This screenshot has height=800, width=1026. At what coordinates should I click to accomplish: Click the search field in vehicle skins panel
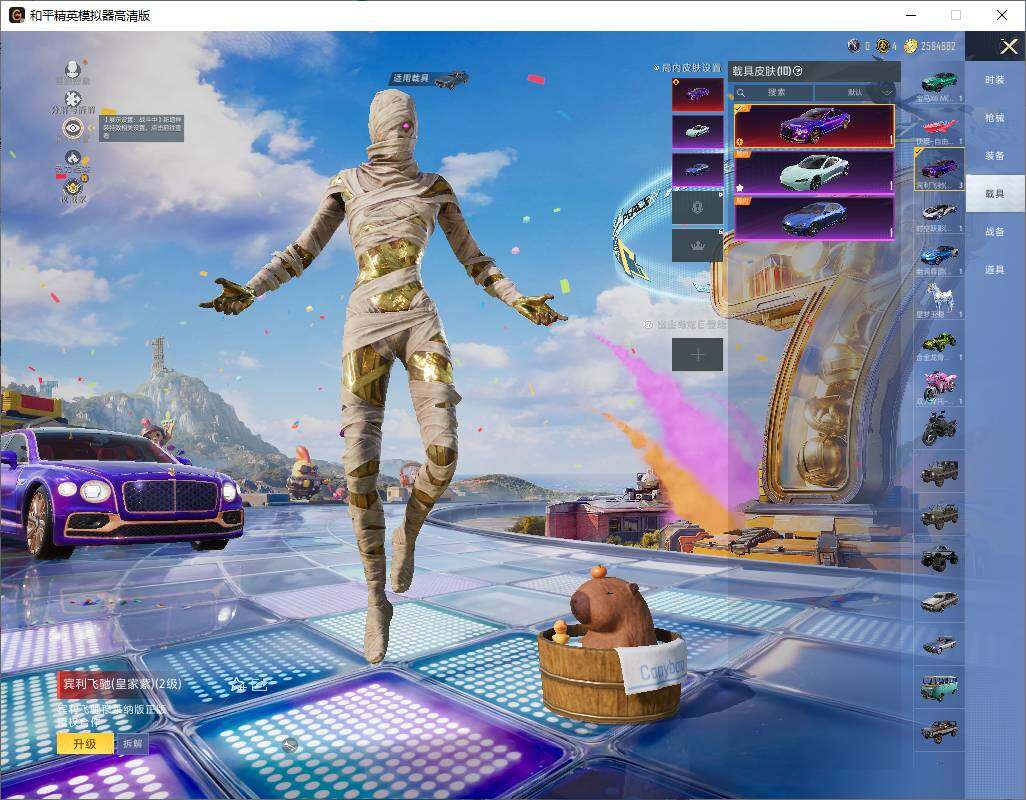tap(773, 92)
